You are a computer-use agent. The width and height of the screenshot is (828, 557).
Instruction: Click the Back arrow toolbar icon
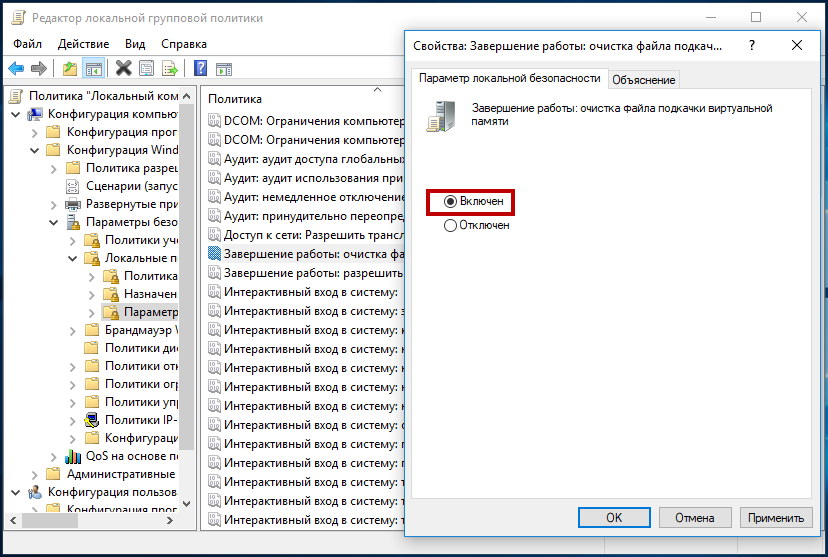[x=16, y=68]
